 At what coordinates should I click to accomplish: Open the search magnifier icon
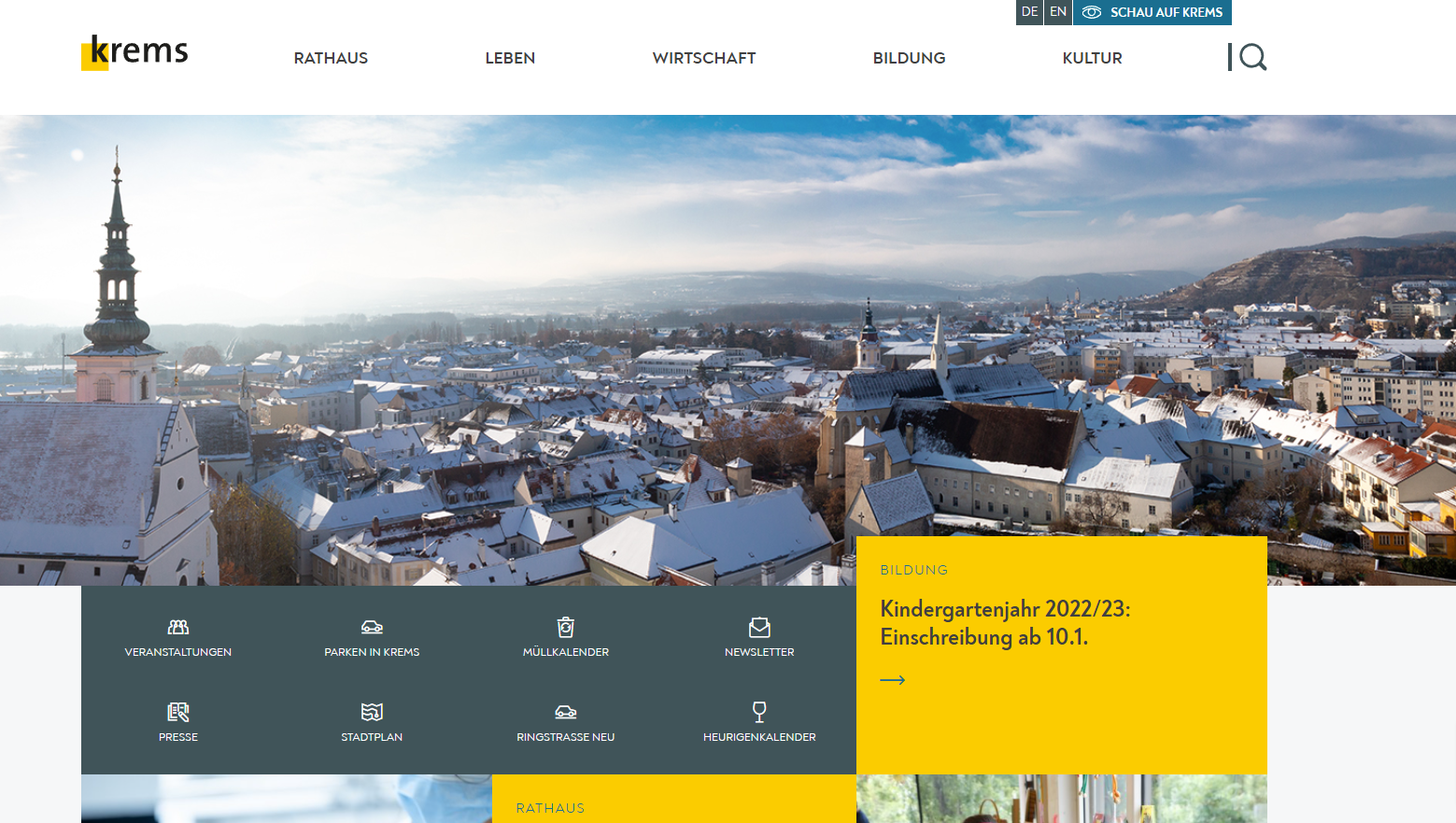point(1252,57)
